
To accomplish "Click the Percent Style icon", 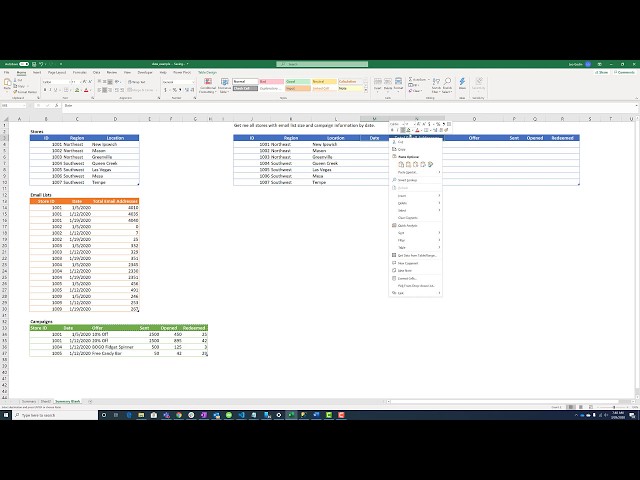I will (174, 90).
